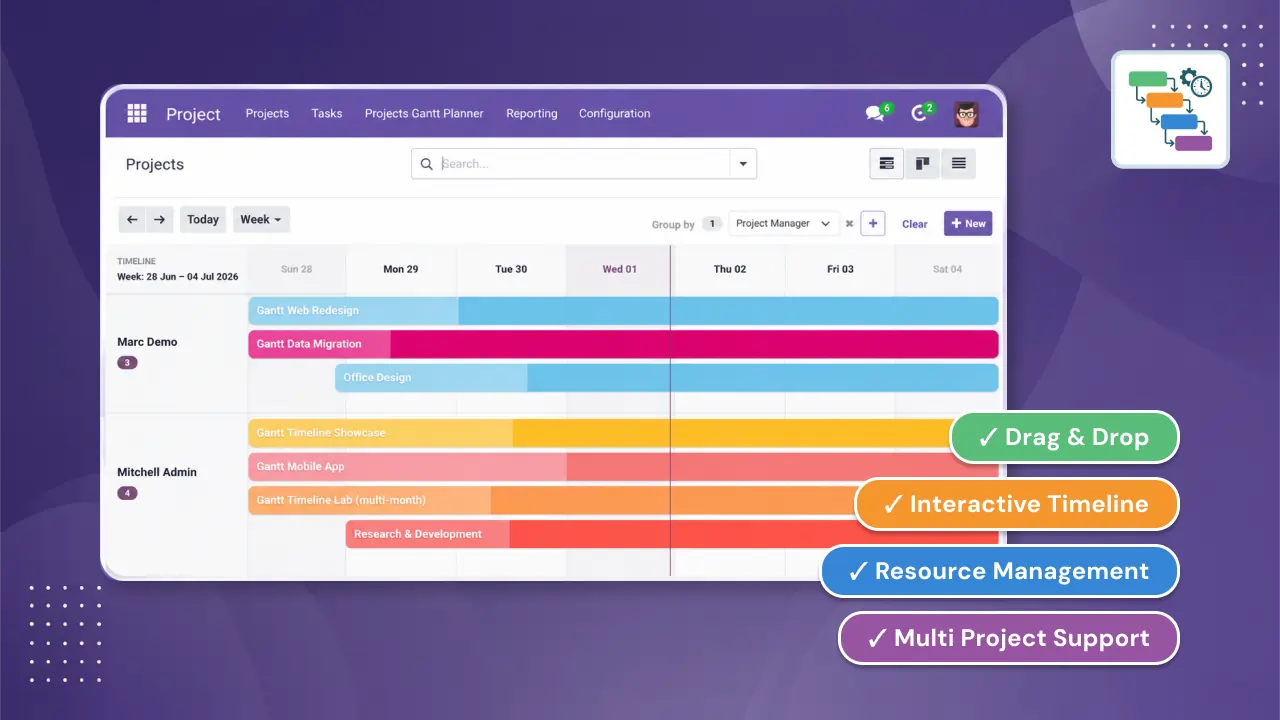Screen dimensions: 1280x720
Task: Clear the group-by filters
Action: pos(915,224)
